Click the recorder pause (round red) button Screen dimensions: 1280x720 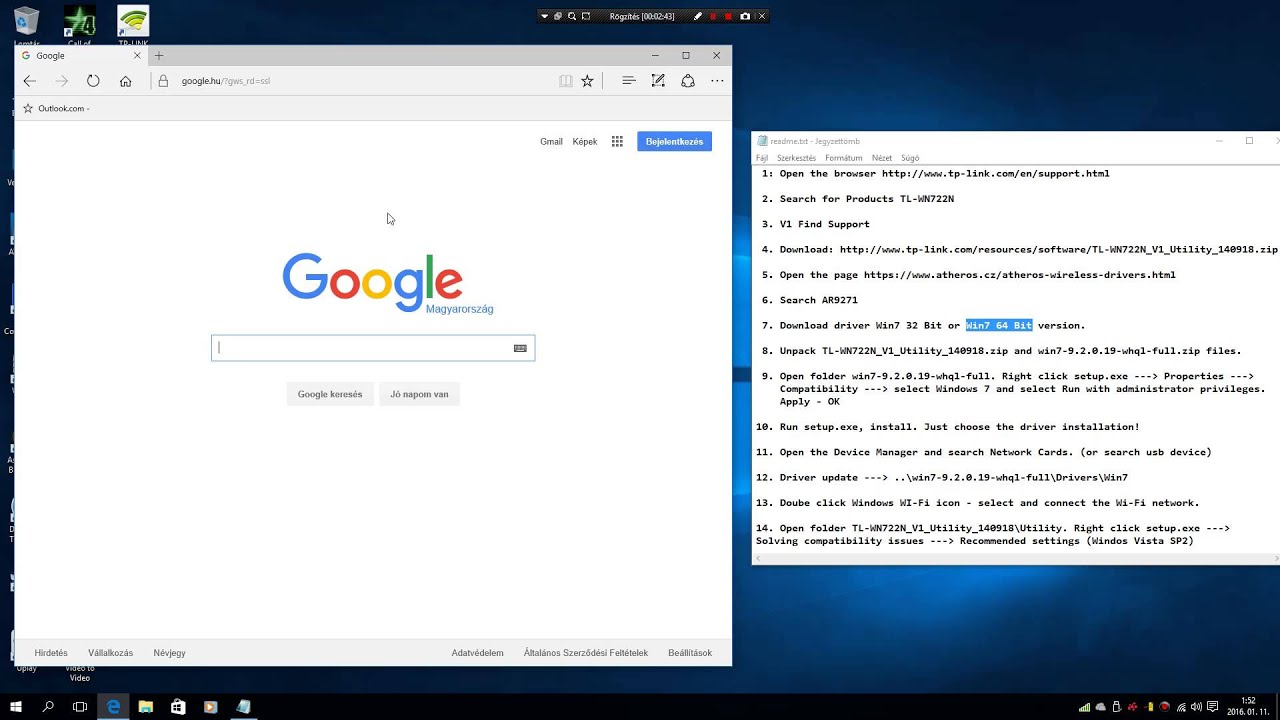[x=713, y=16]
